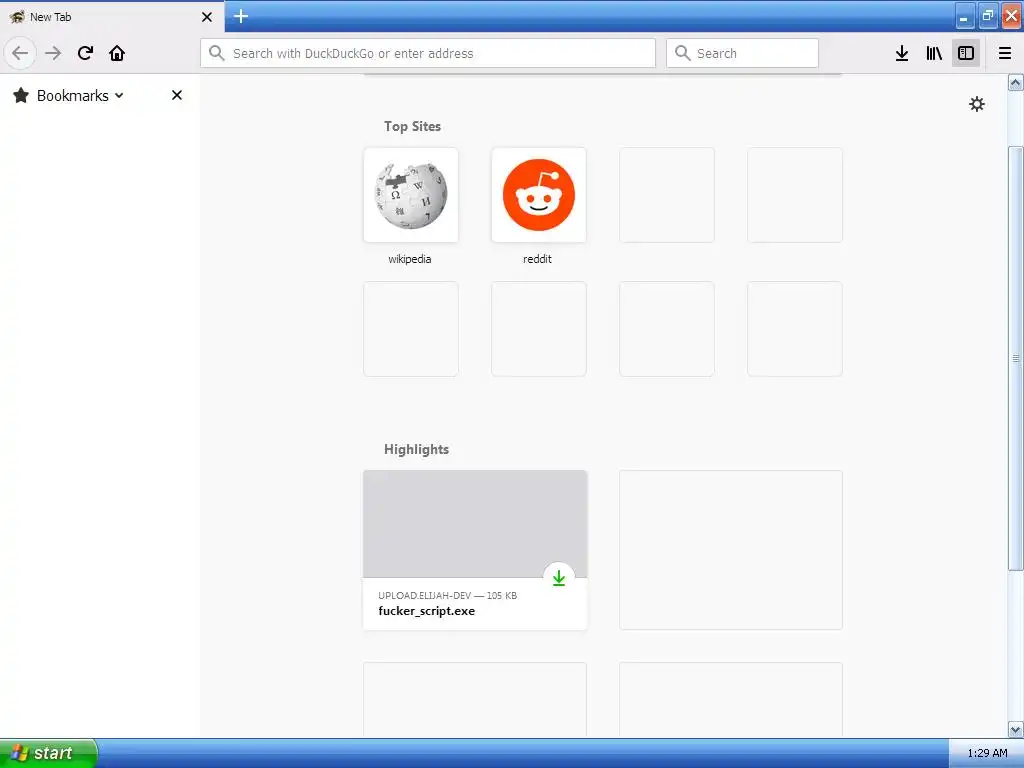Focus the DuckDuckGo address bar
This screenshot has height=768, width=1024.
[428, 53]
